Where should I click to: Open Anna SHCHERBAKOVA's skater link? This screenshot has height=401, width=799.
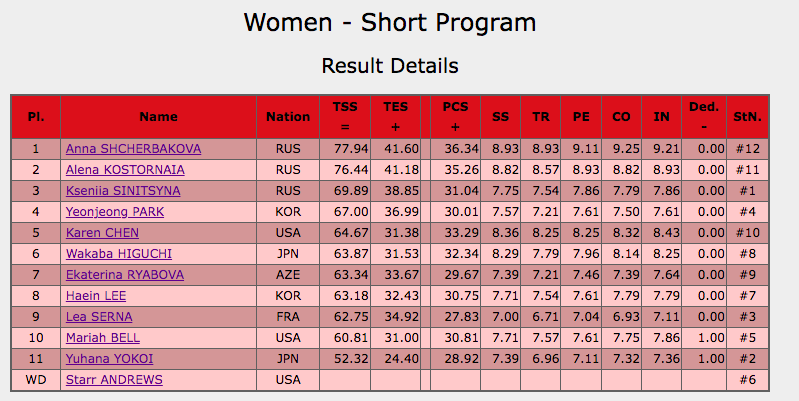tap(133, 149)
